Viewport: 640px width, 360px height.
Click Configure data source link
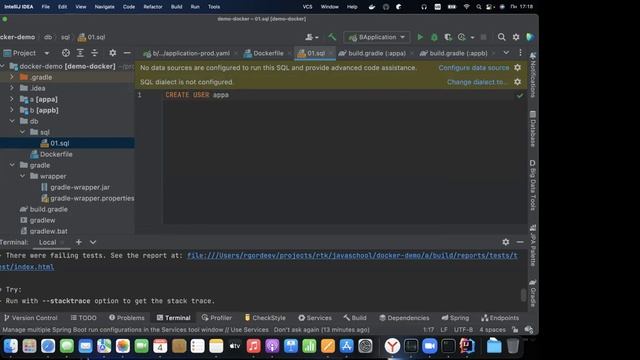(474, 68)
